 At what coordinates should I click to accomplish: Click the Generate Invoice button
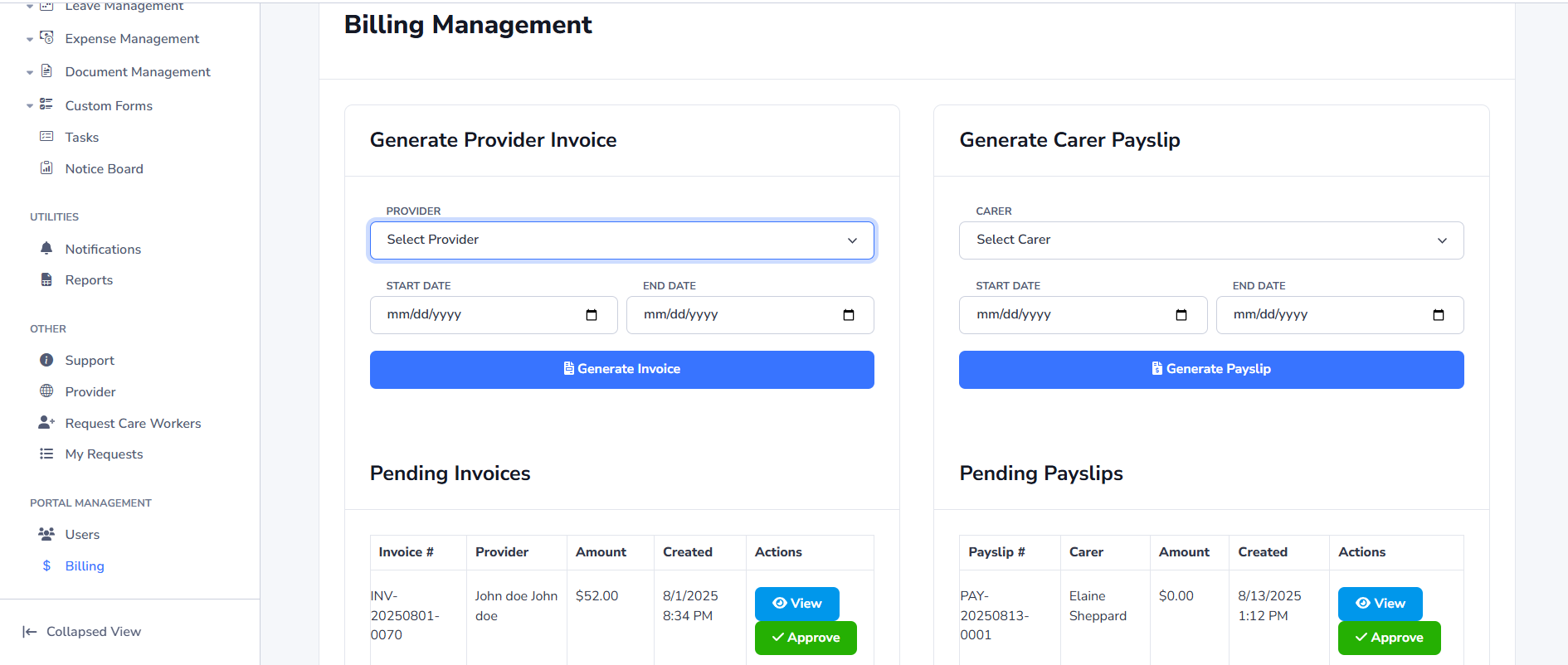(621, 370)
